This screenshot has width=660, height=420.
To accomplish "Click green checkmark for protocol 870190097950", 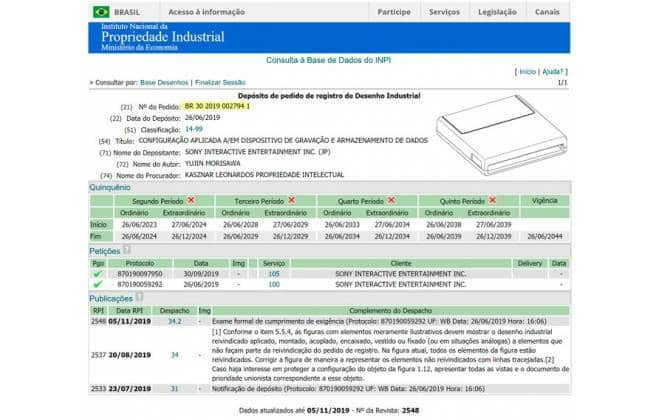I will click(x=98, y=274).
